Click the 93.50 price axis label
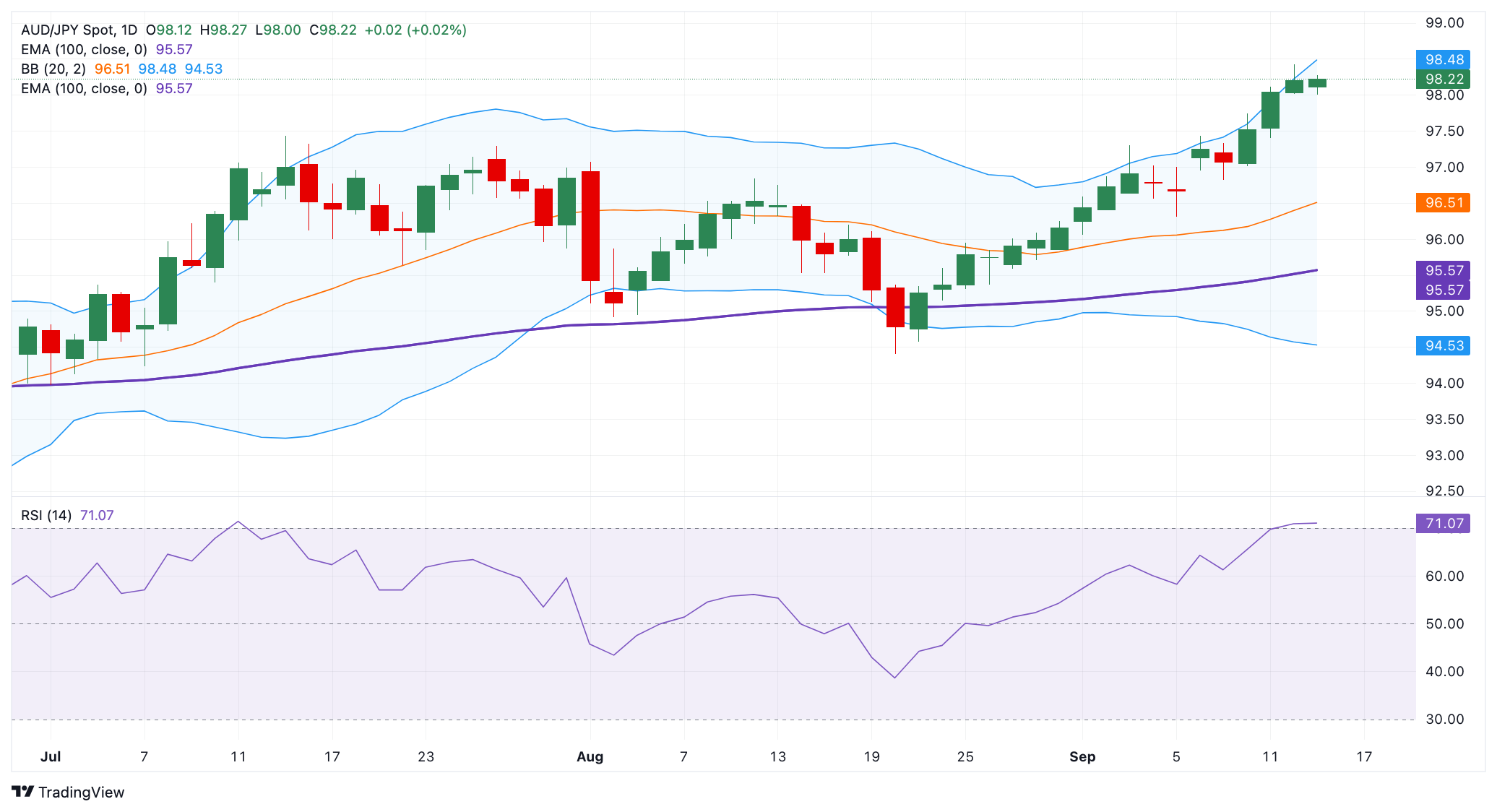 coord(1444,420)
